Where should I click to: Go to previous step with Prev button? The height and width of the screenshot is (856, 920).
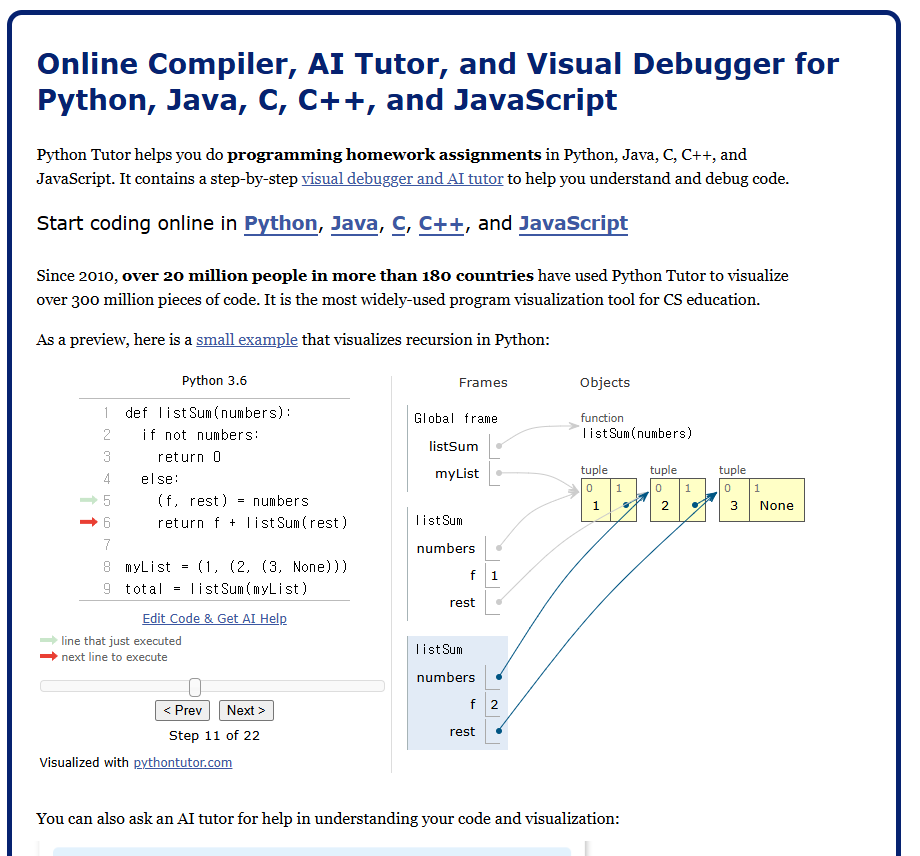pos(182,710)
